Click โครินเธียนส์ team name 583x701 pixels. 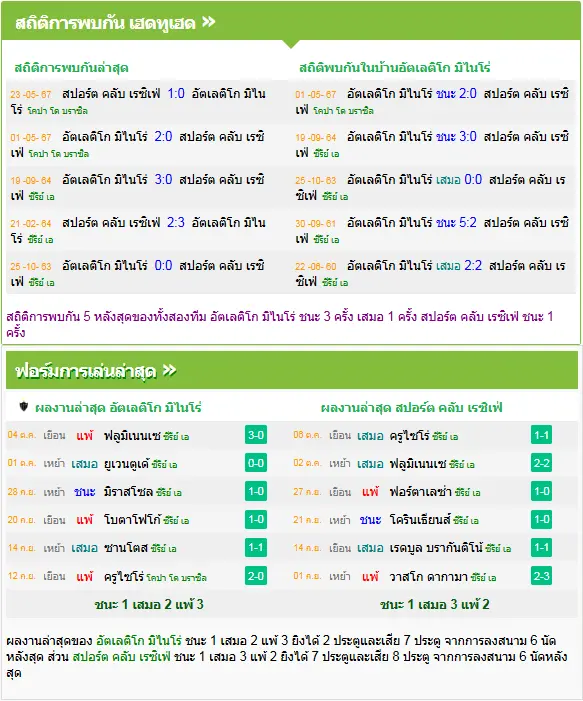[x=420, y=520]
